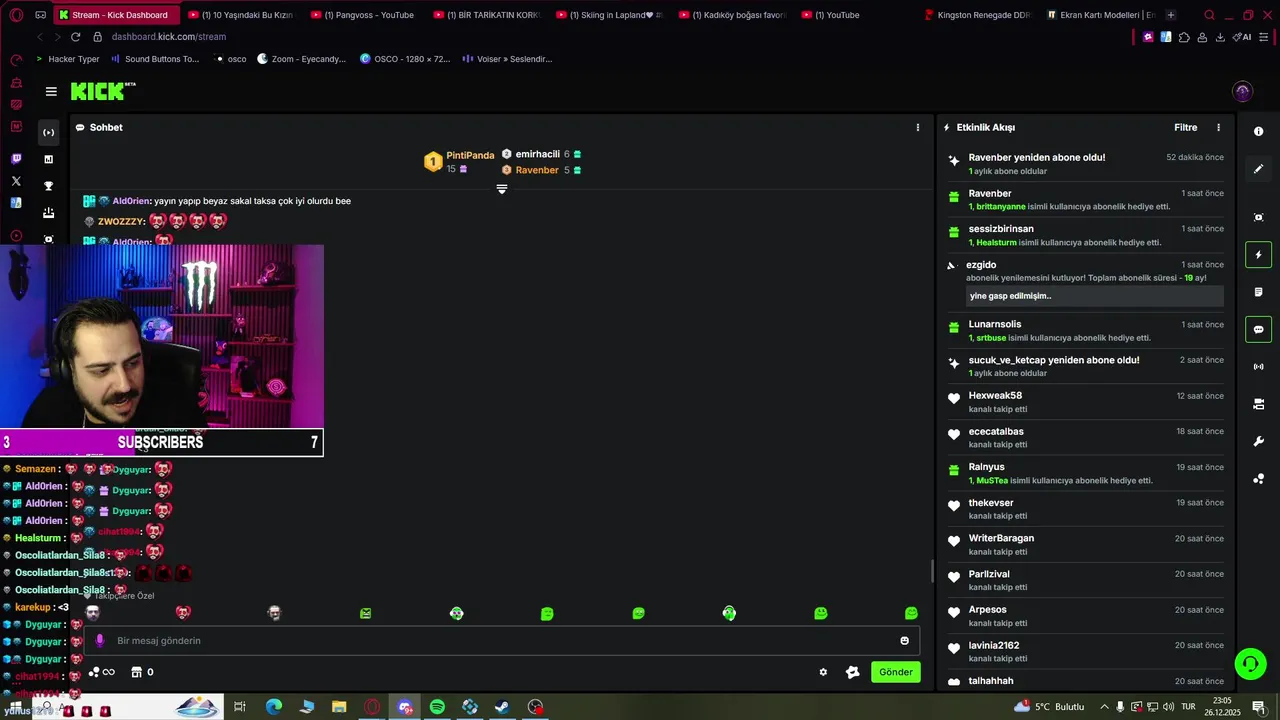Open Hacker Typer bookmark
1280x720 pixels.
(67, 59)
